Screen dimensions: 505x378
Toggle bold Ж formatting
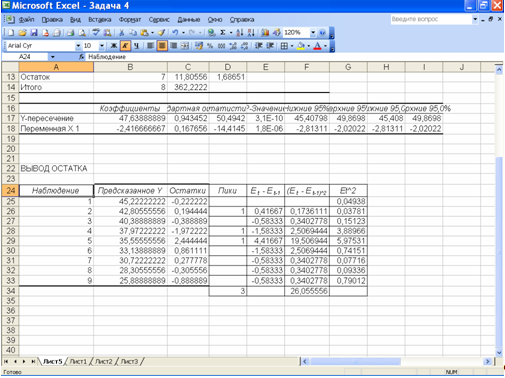coord(114,46)
